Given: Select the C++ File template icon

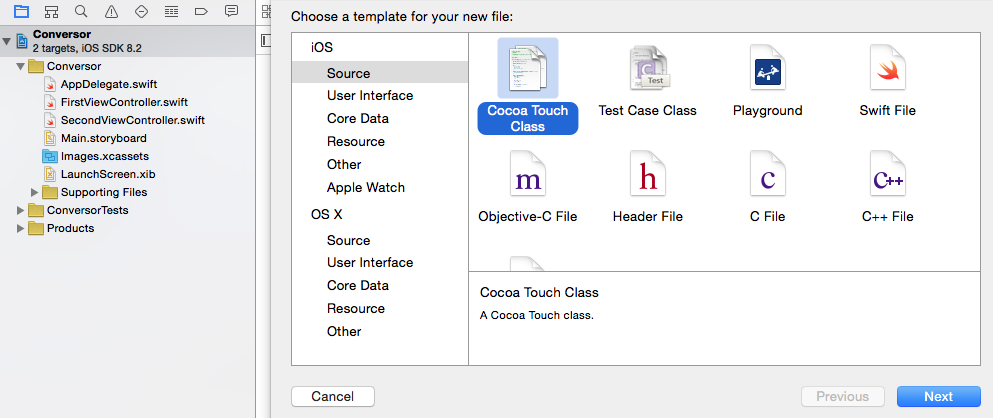Looking at the screenshot, I should tap(888, 174).
